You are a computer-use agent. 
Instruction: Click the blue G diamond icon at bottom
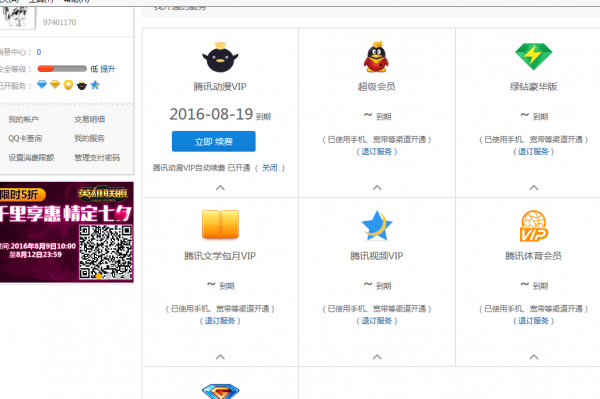[220, 391]
